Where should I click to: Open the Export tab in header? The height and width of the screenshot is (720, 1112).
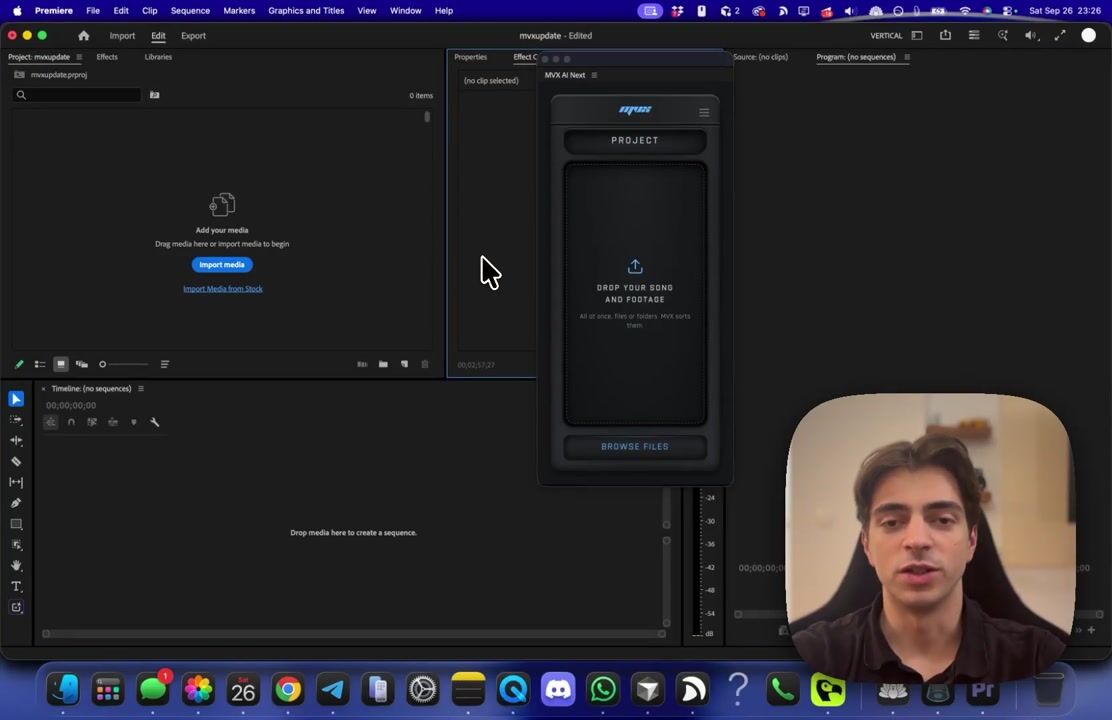click(x=193, y=35)
